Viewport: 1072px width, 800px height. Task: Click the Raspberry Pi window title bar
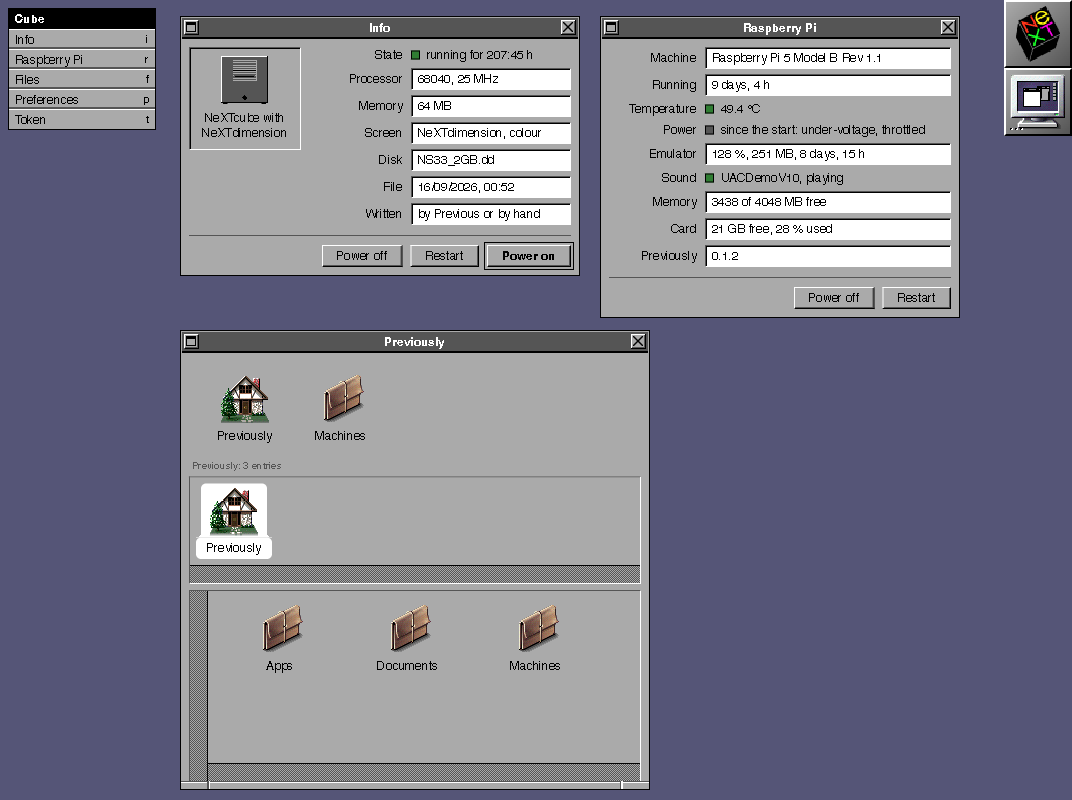click(779, 27)
